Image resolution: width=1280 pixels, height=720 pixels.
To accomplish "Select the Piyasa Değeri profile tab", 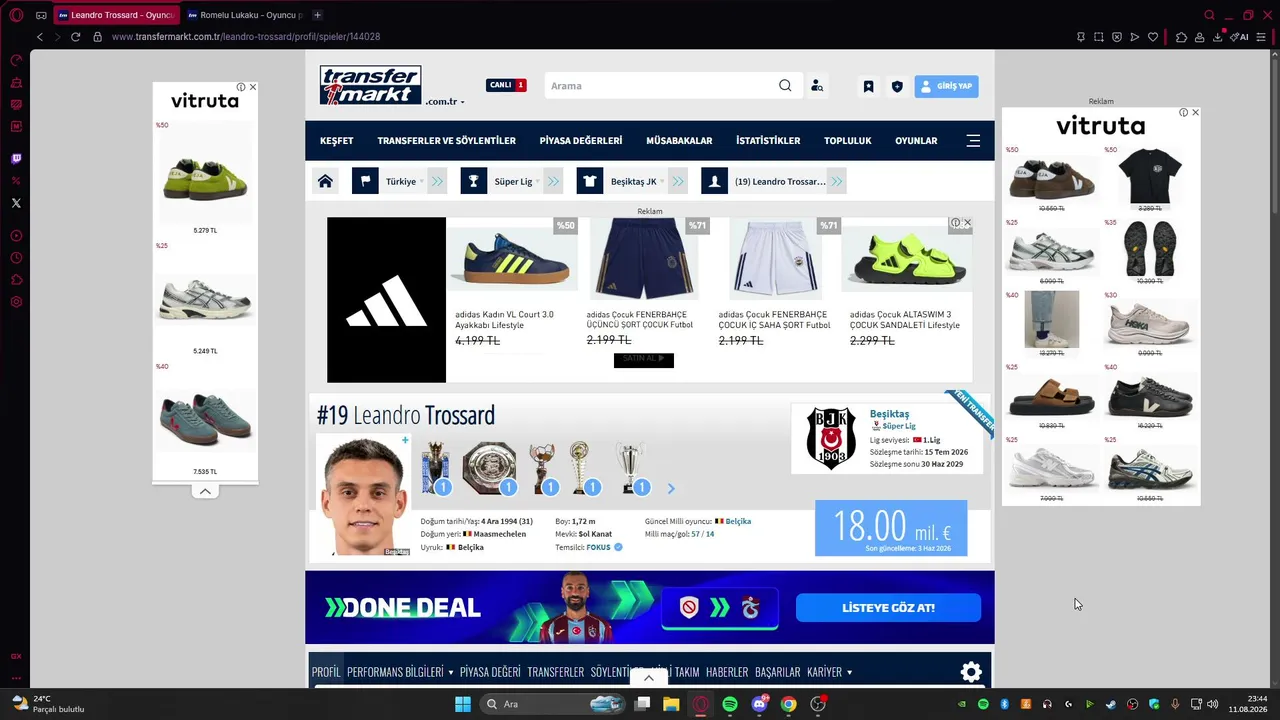I will [490, 672].
